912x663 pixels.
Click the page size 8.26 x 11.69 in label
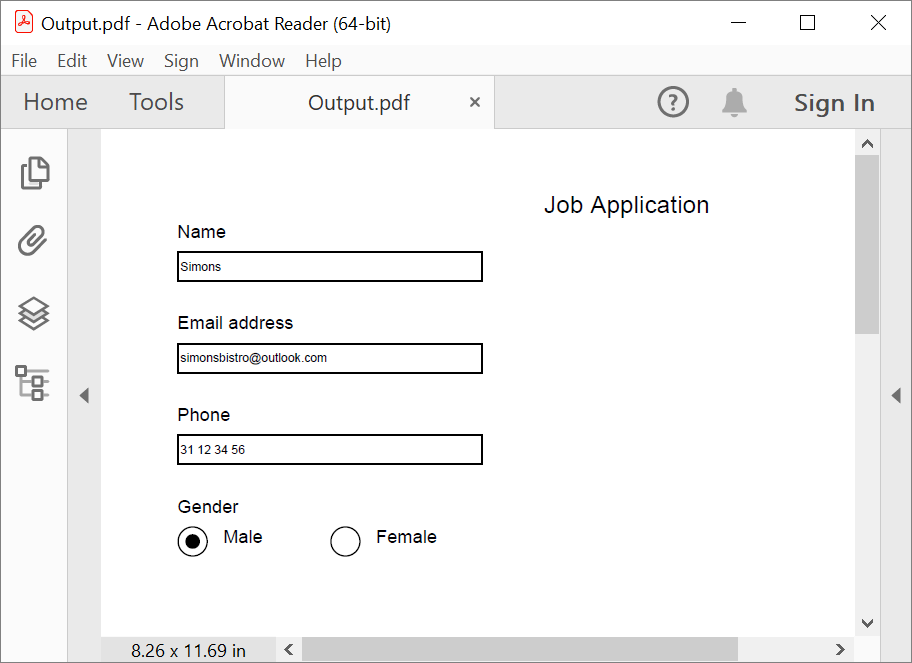(x=188, y=650)
